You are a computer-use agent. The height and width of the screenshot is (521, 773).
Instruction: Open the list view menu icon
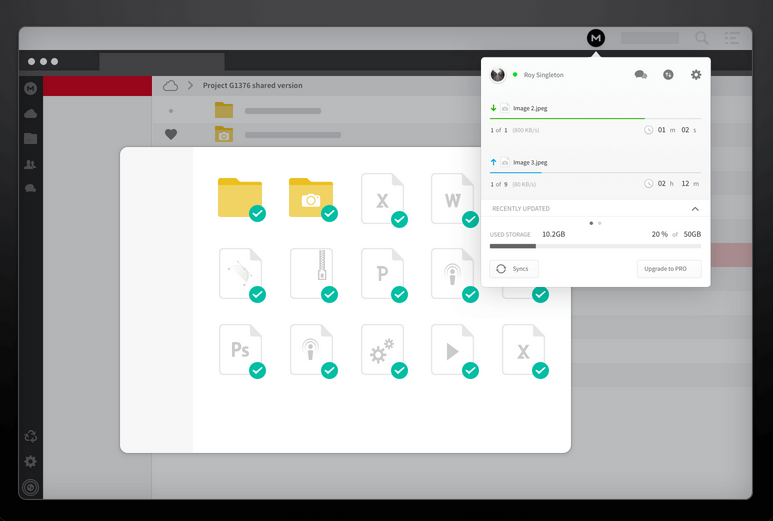point(732,38)
